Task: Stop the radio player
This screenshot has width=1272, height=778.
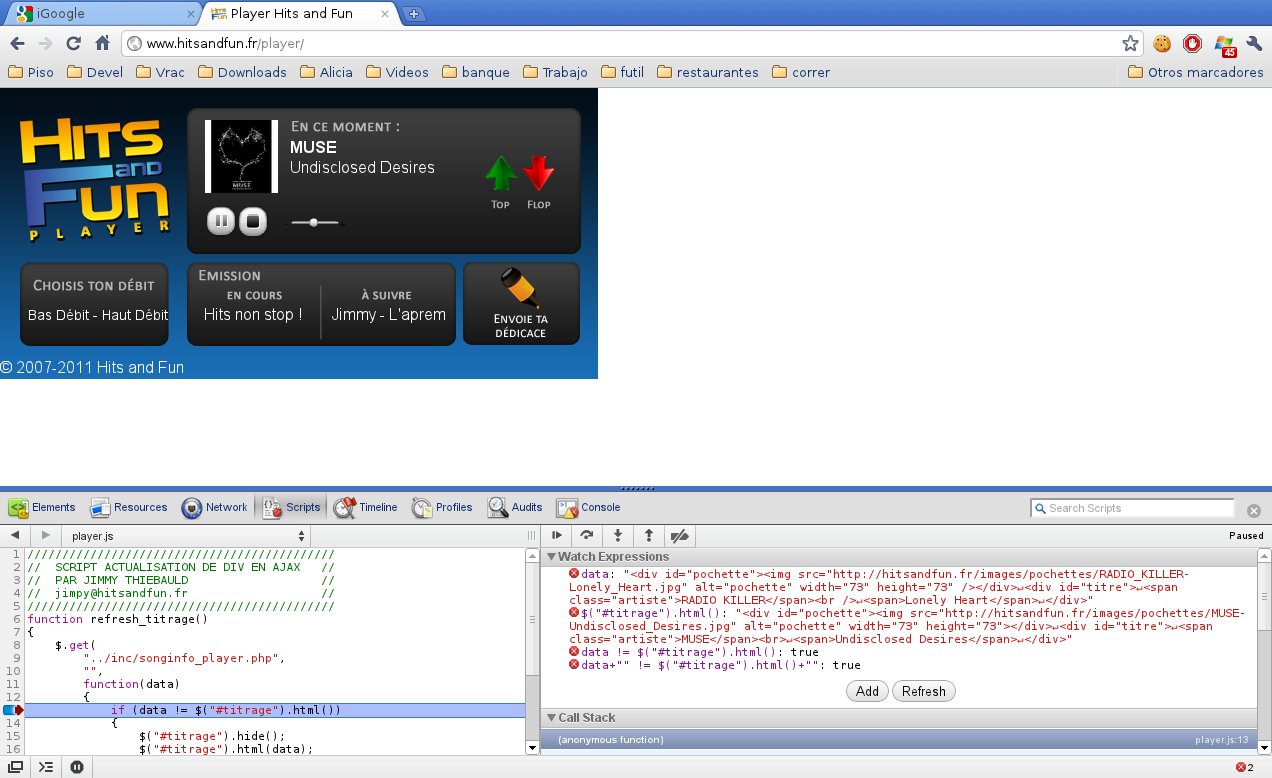Action: tap(253, 221)
